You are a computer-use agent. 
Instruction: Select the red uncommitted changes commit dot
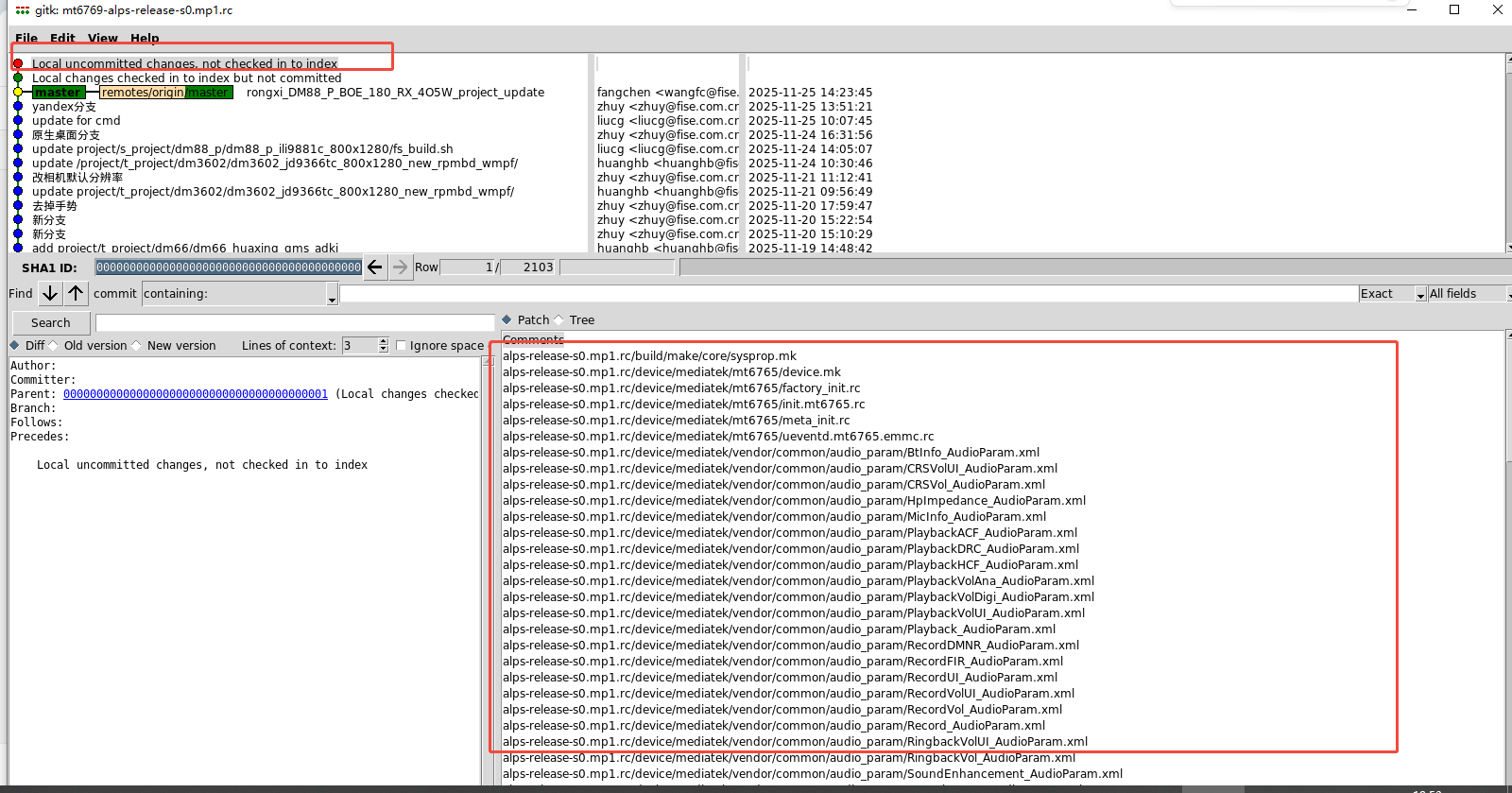coord(18,64)
